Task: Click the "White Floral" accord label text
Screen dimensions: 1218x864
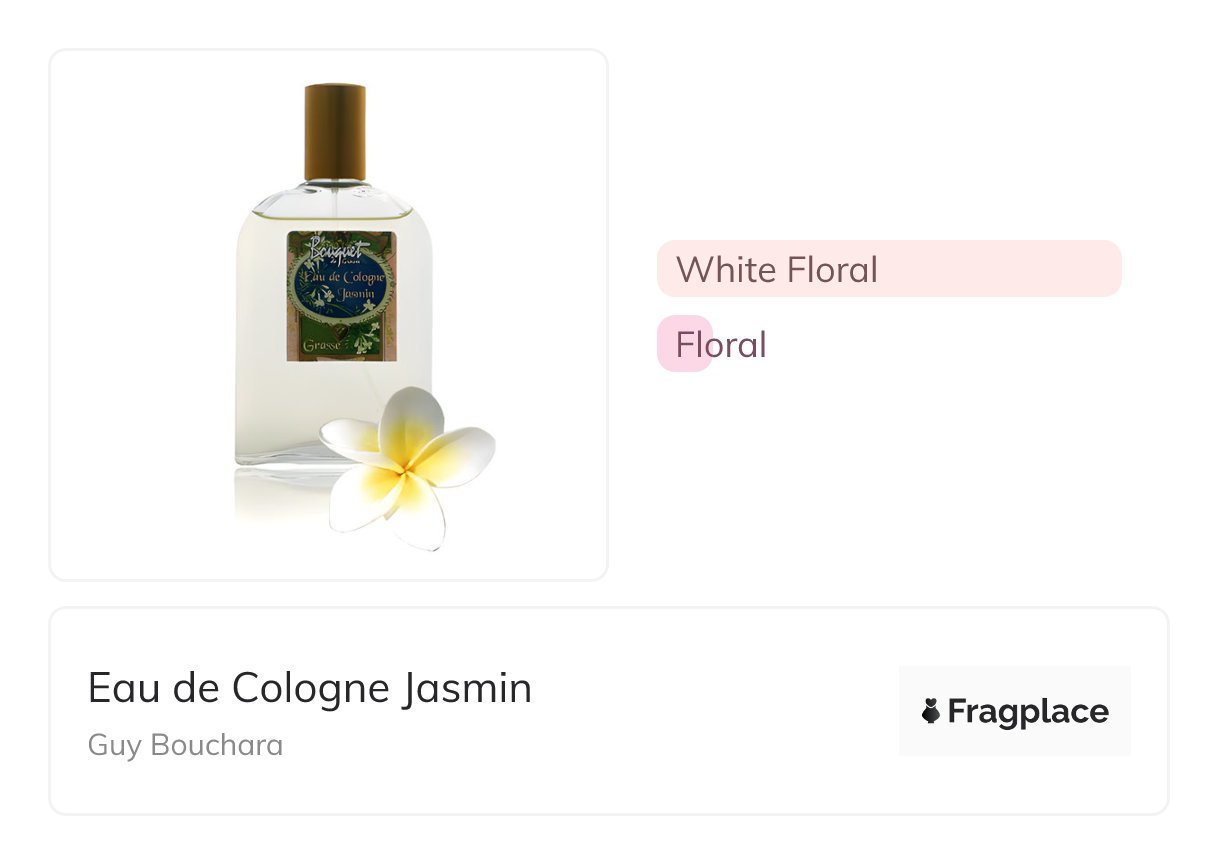Action: 777,269
